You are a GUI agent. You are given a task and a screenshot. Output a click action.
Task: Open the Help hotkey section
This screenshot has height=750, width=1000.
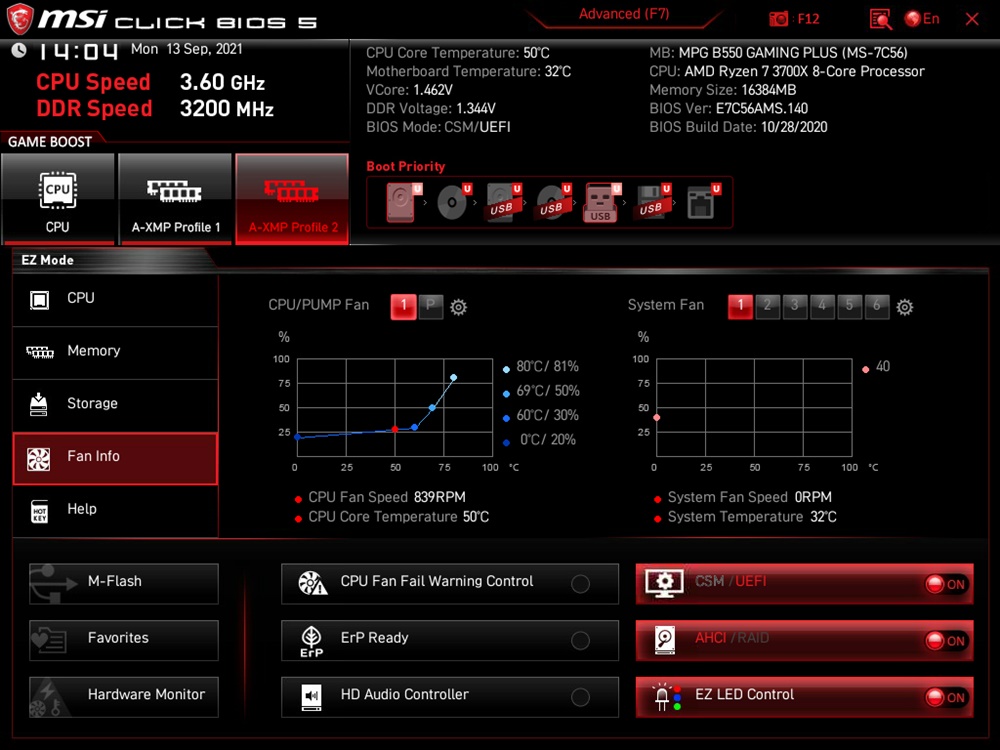115,510
